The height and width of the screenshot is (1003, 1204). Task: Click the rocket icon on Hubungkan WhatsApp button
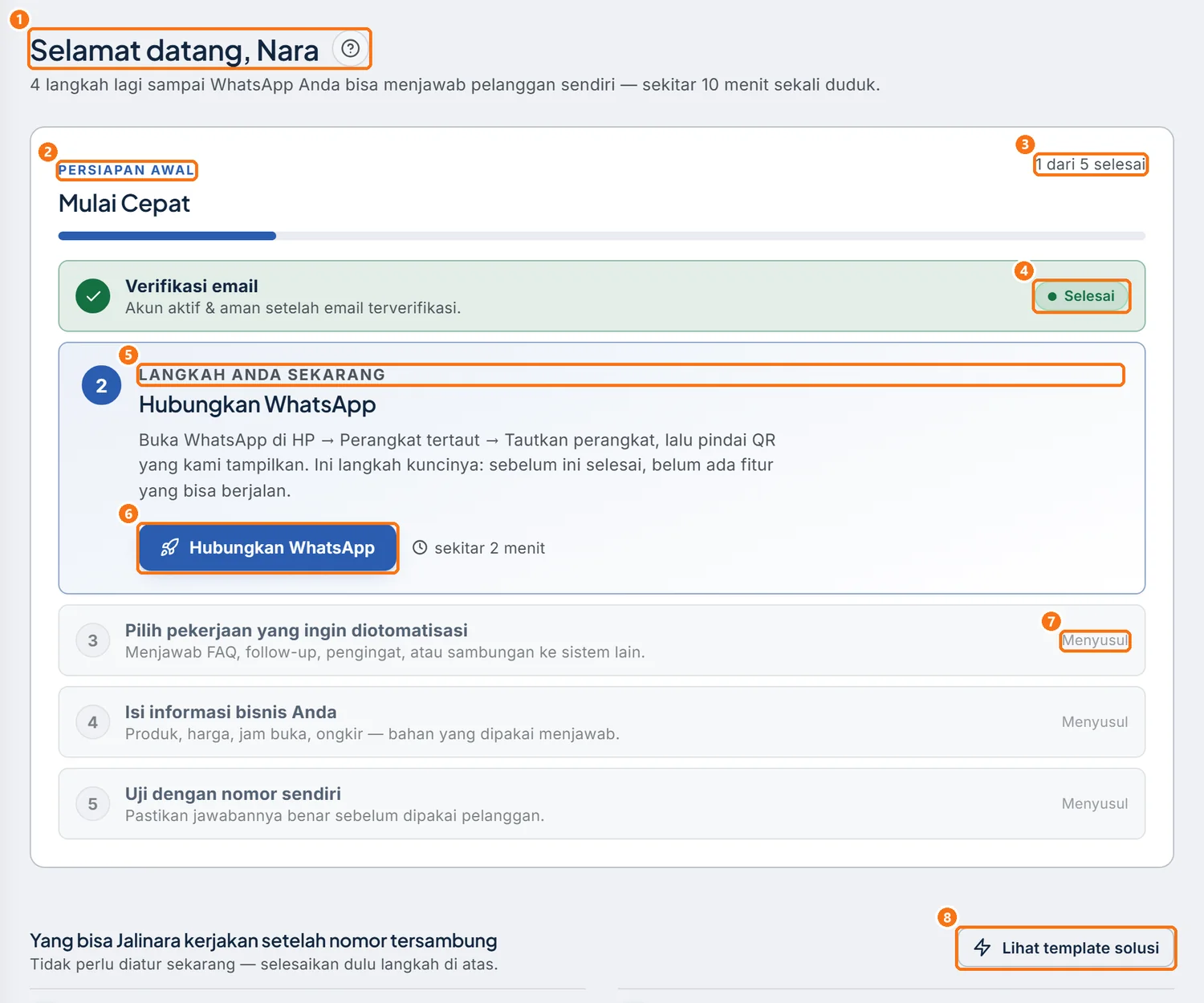click(169, 548)
